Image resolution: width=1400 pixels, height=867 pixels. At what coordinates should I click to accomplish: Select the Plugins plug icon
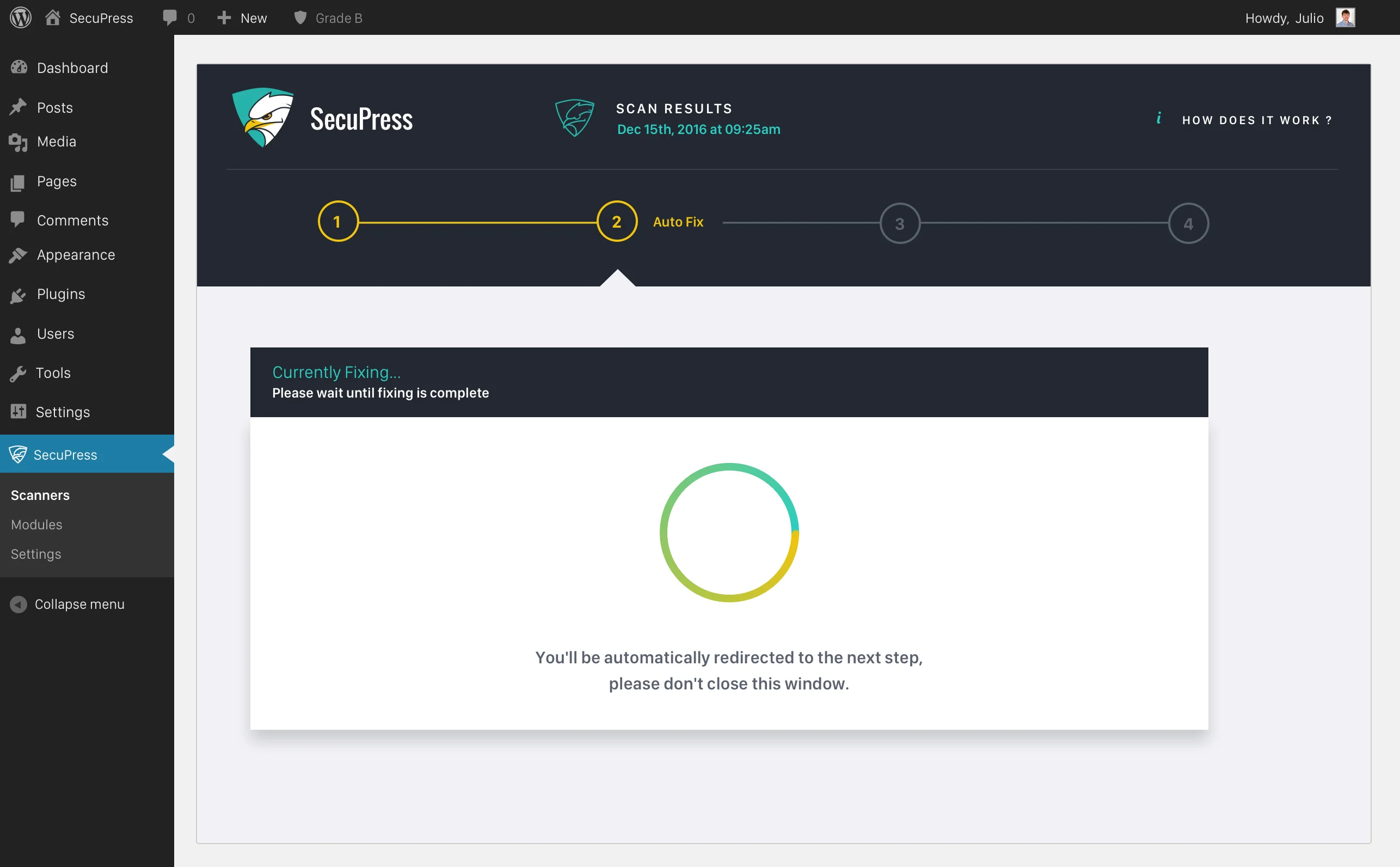coord(19,294)
